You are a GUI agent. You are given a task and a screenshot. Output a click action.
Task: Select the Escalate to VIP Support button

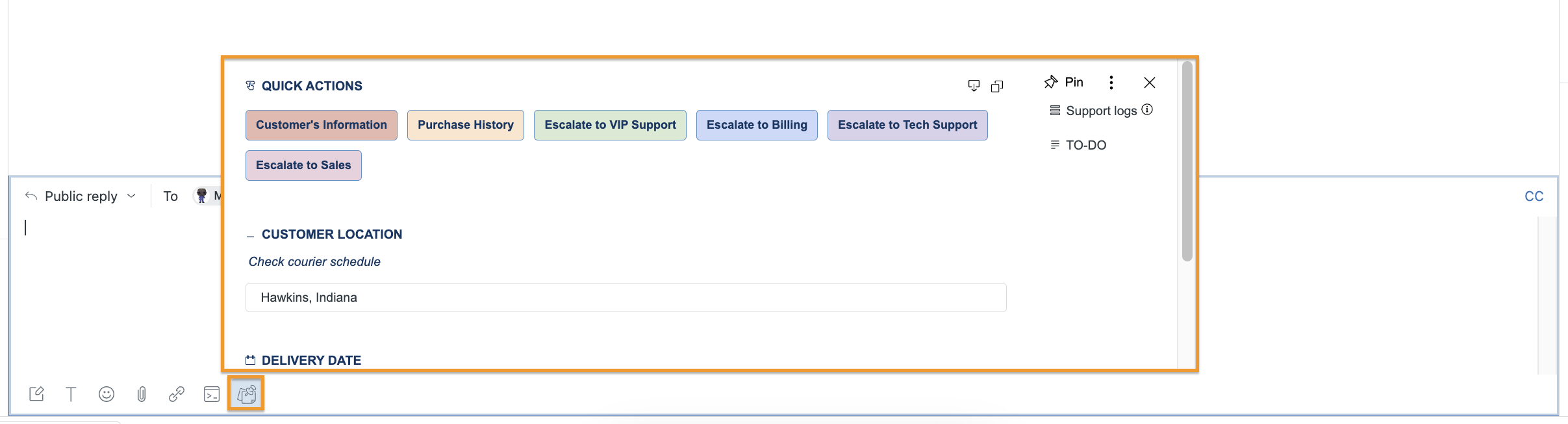[610, 125]
